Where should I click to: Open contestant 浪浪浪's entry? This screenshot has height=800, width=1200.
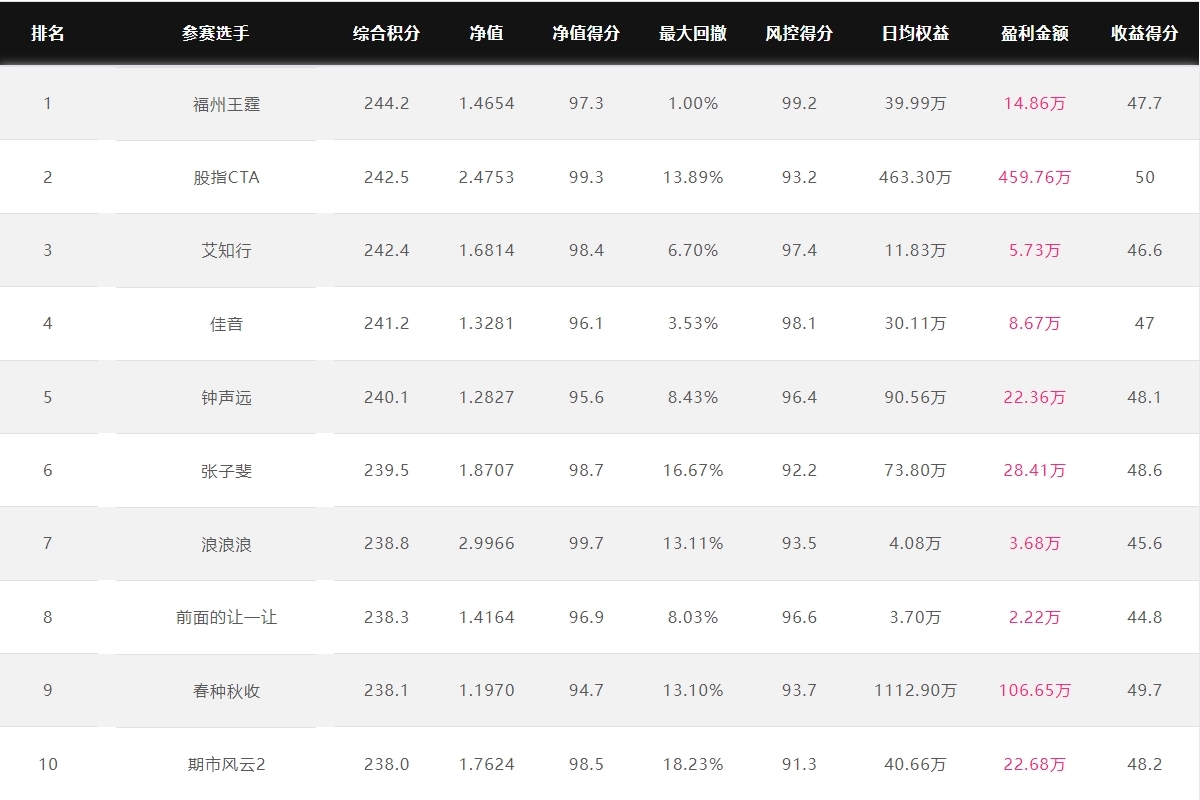tap(226, 544)
